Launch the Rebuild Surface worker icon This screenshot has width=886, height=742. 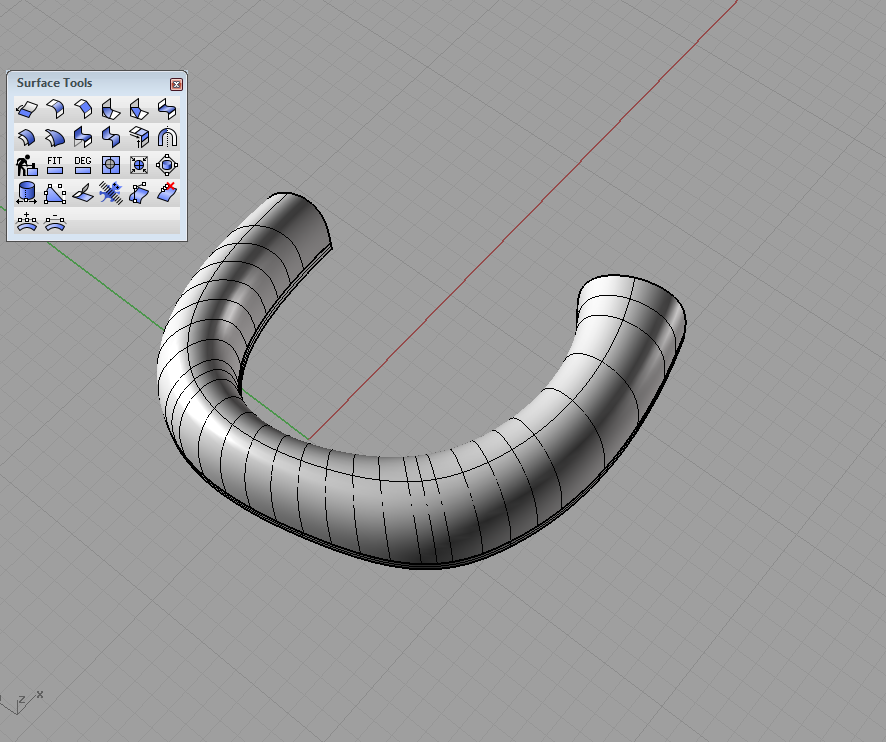[x=27, y=165]
